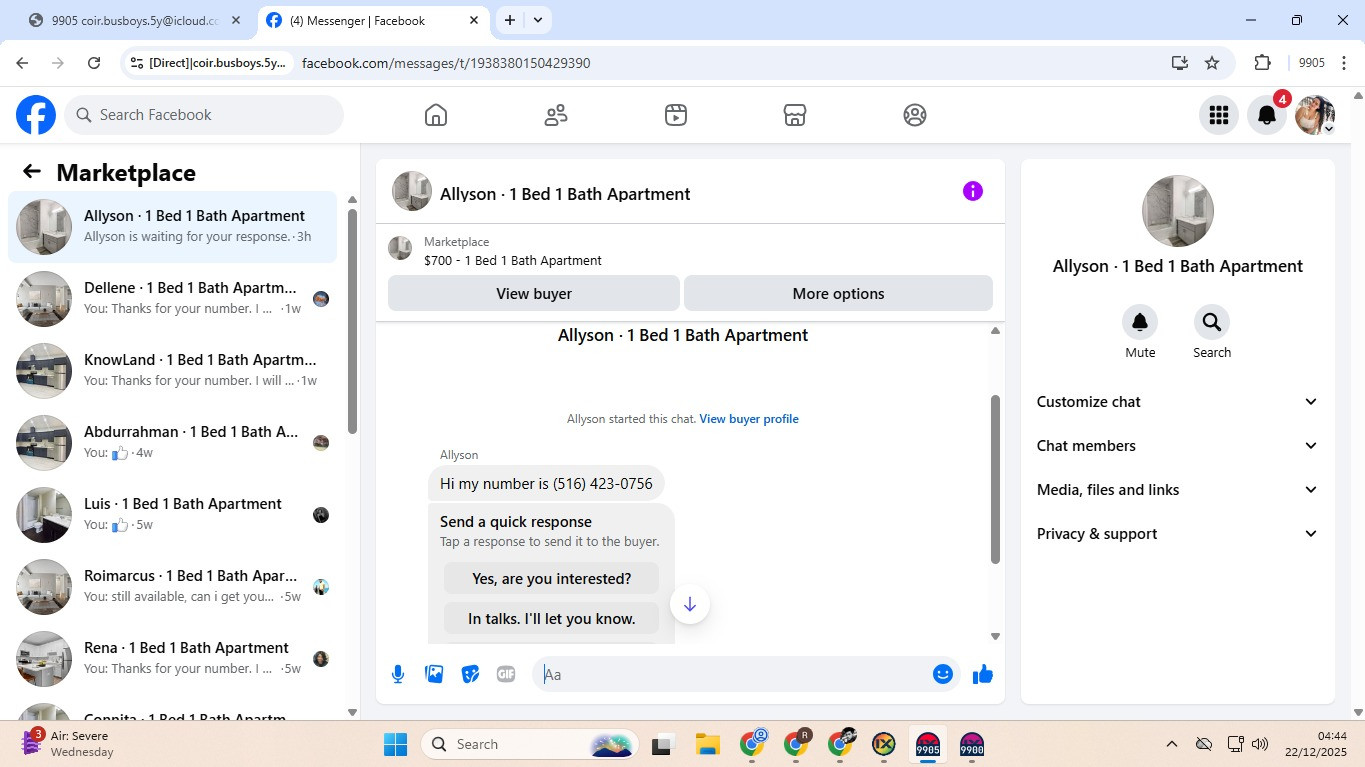
Task: Click the install app icon in address bar
Action: coord(1180,63)
